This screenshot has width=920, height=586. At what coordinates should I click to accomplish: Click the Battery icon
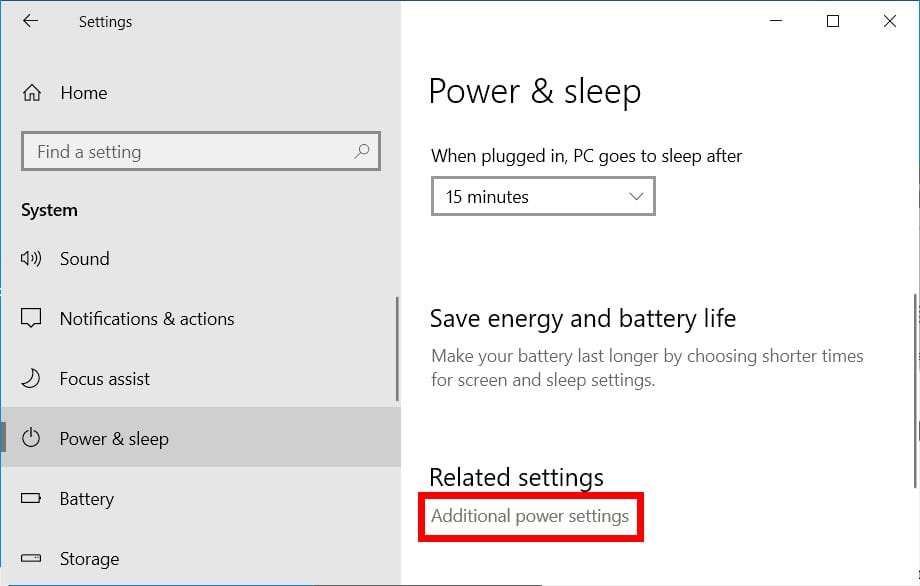point(31,499)
